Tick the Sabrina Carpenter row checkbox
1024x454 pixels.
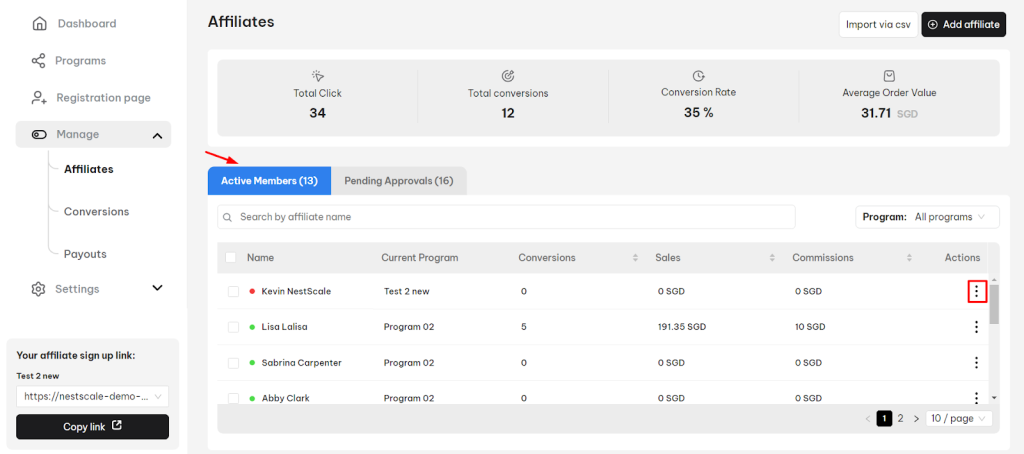[x=233, y=363]
